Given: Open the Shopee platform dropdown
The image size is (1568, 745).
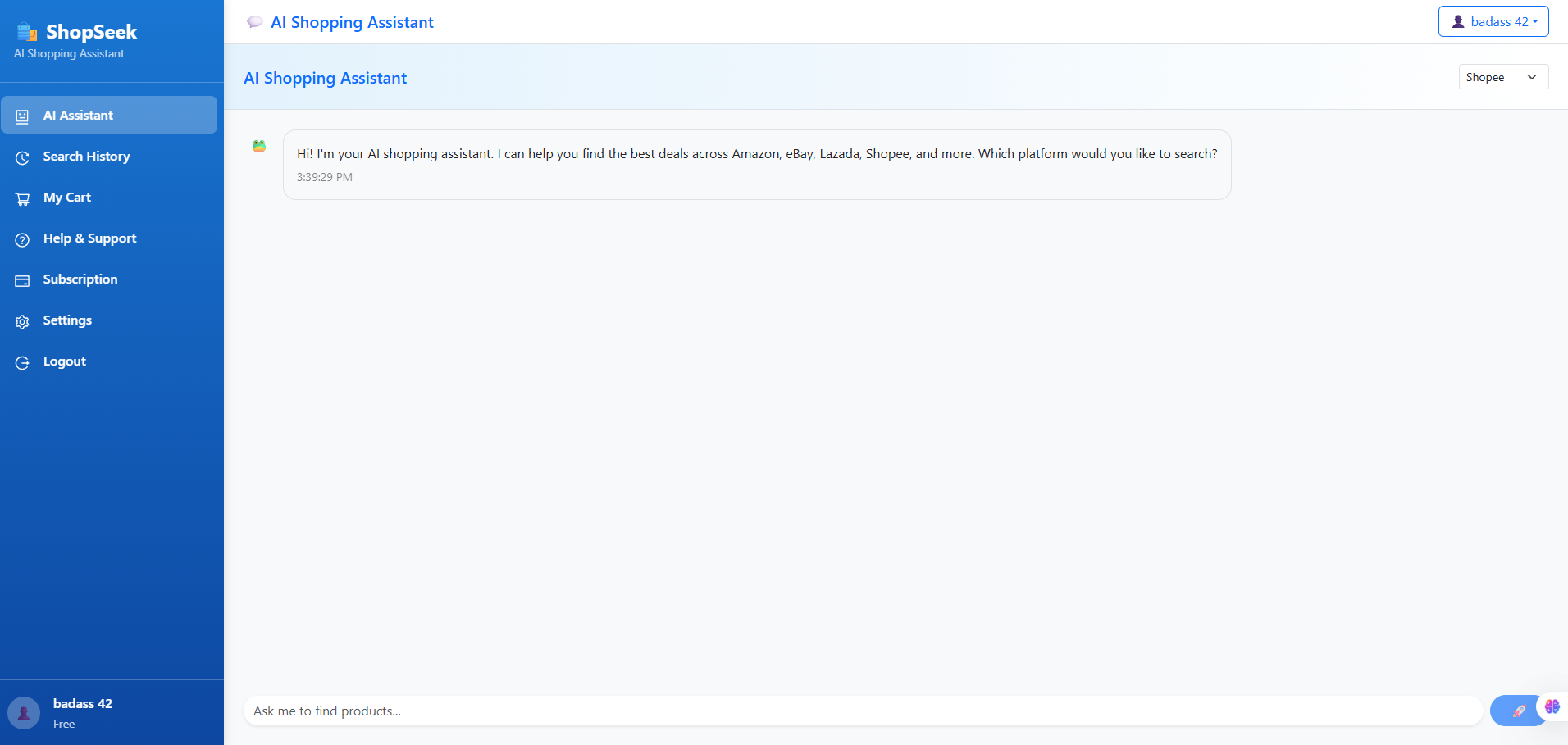Looking at the screenshot, I should coord(1502,76).
